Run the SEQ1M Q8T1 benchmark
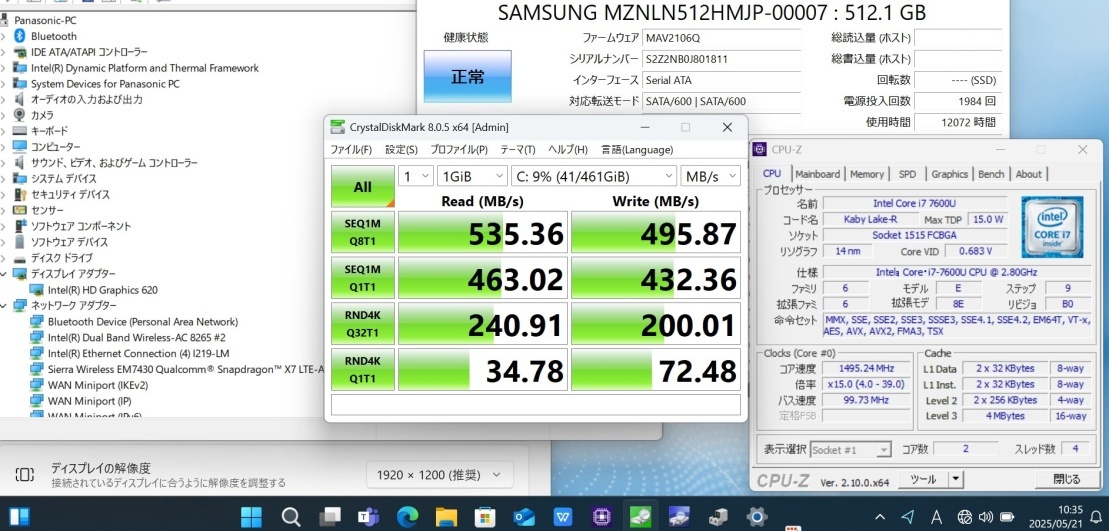The image size is (1109, 531). click(363, 232)
